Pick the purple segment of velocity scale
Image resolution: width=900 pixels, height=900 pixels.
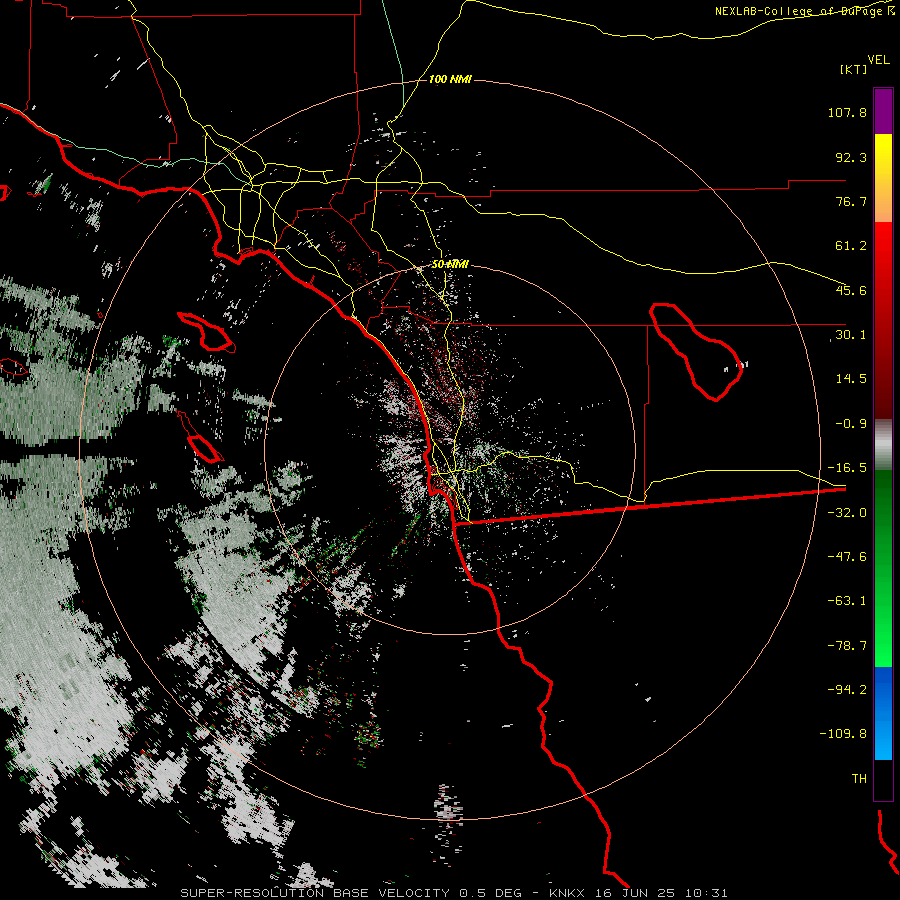click(883, 112)
